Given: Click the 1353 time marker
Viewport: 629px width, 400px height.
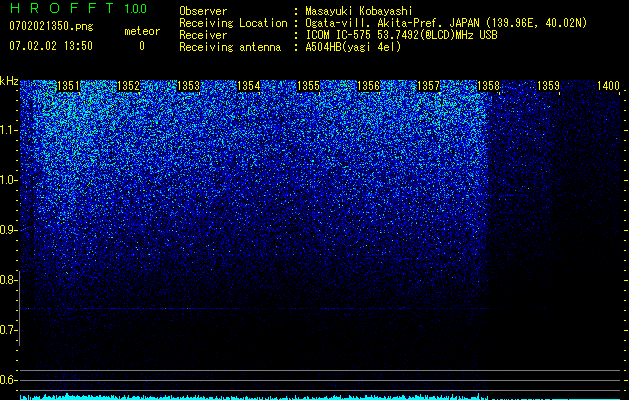Looking at the screenshot, I should pos(188,86).
